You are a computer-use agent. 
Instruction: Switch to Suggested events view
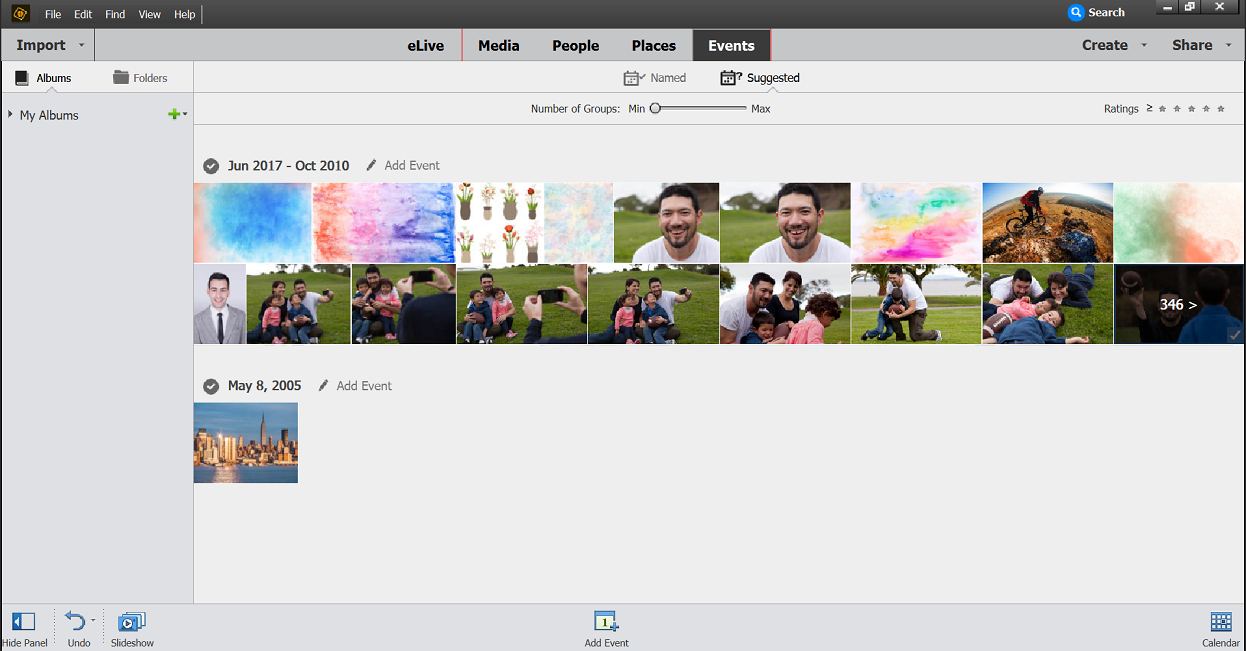click(759, 77)
